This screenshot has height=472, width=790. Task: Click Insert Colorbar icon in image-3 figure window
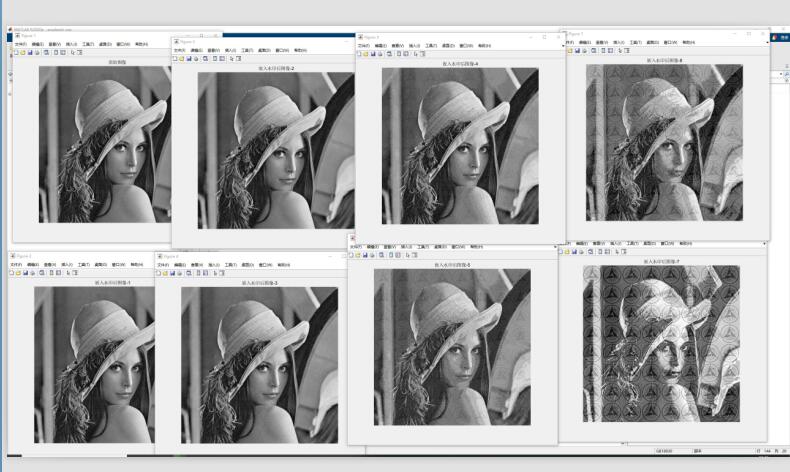(x=199, y=273)
